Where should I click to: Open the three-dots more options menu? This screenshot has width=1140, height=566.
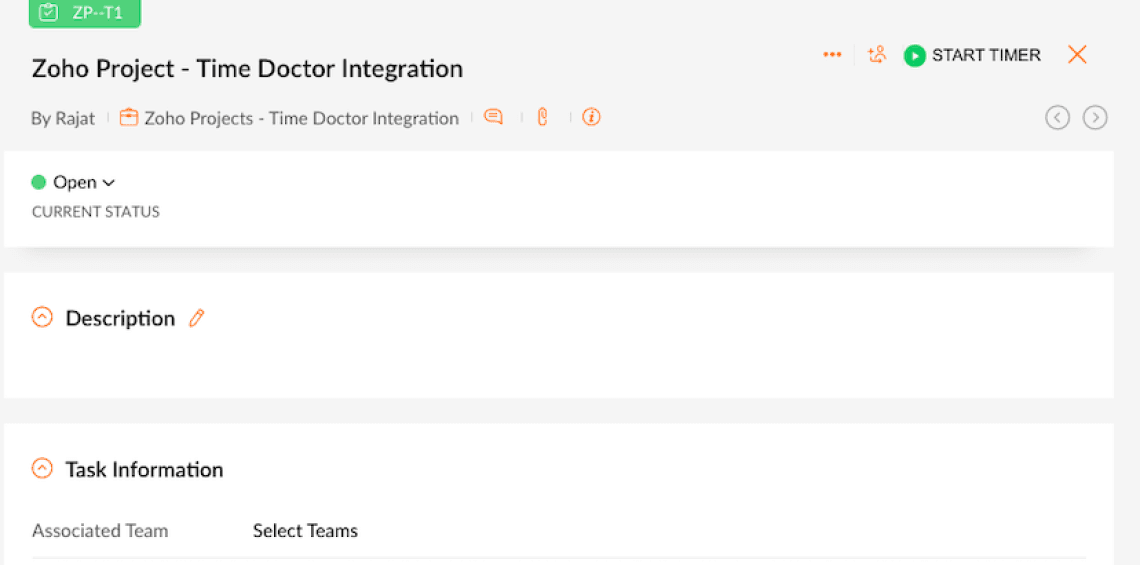click(x=832, y=55)
